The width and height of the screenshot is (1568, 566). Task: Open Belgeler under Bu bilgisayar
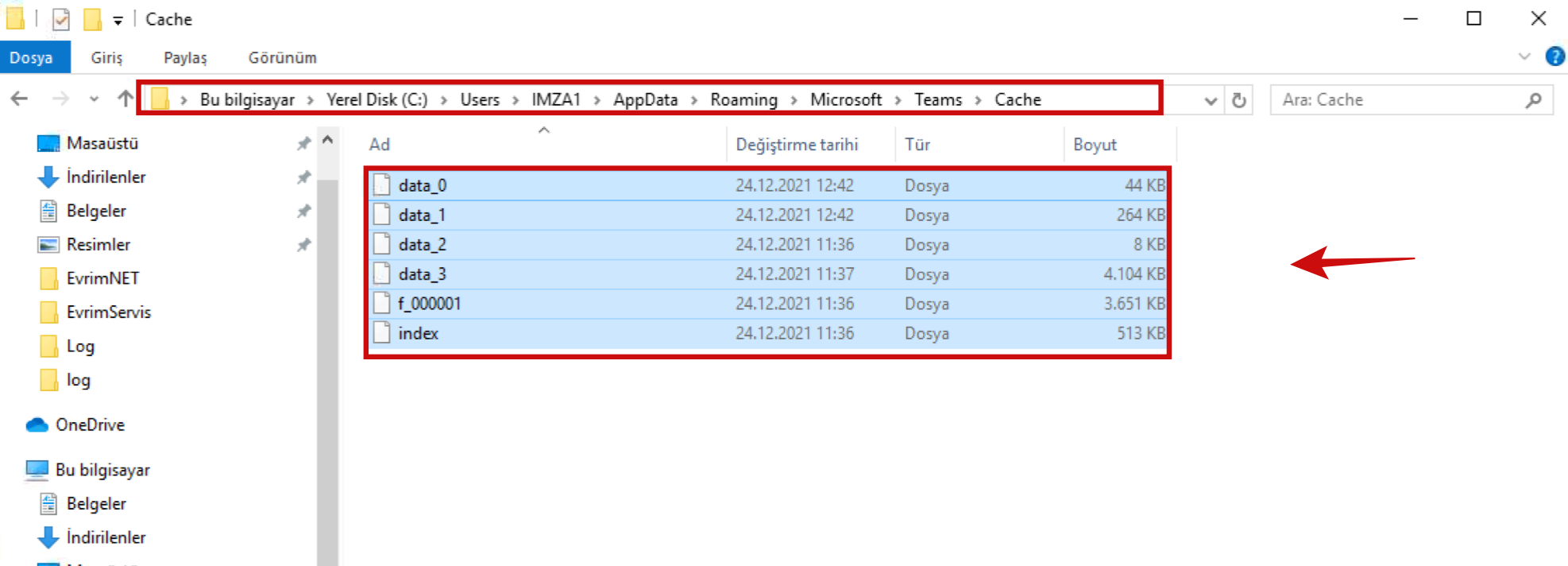pyautogui.click(x=96, y=504)
